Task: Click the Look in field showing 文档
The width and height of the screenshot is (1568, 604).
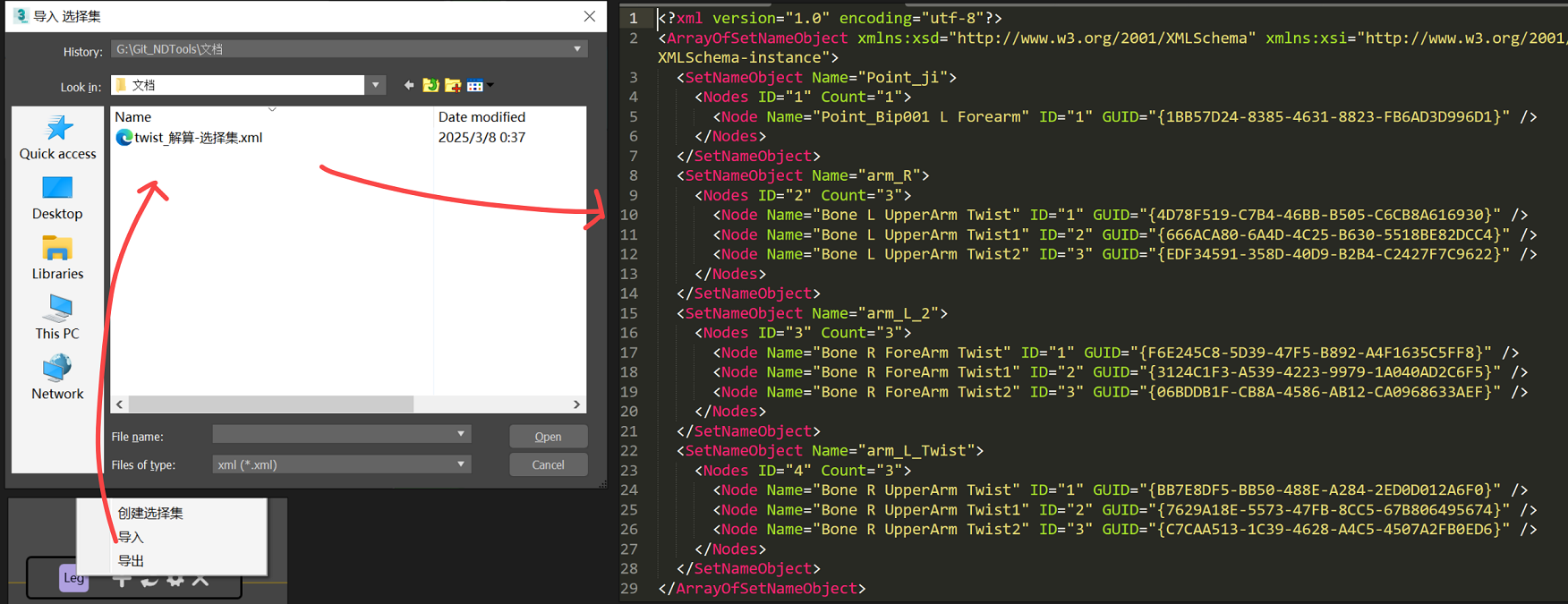Action: coord(238,85)
